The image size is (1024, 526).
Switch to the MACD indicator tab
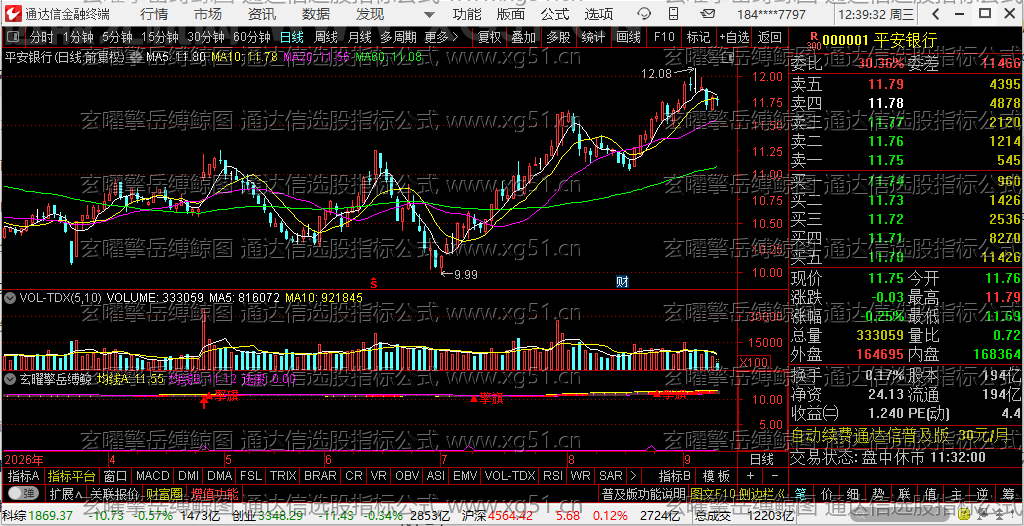[153, 476]
